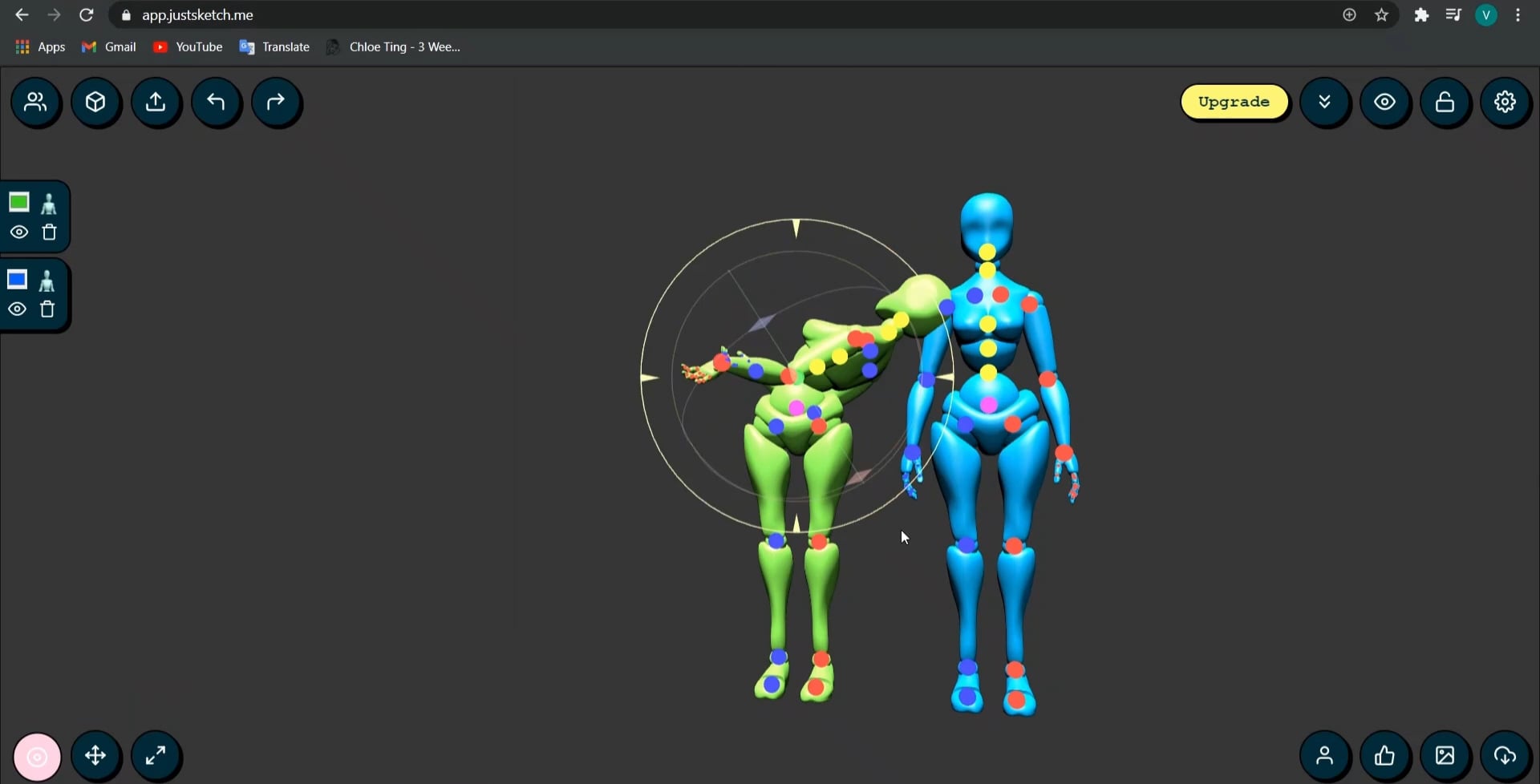Select the blue model's figure icon
The width and height of the screenshot is (1540, 784).
pos(47,281)
